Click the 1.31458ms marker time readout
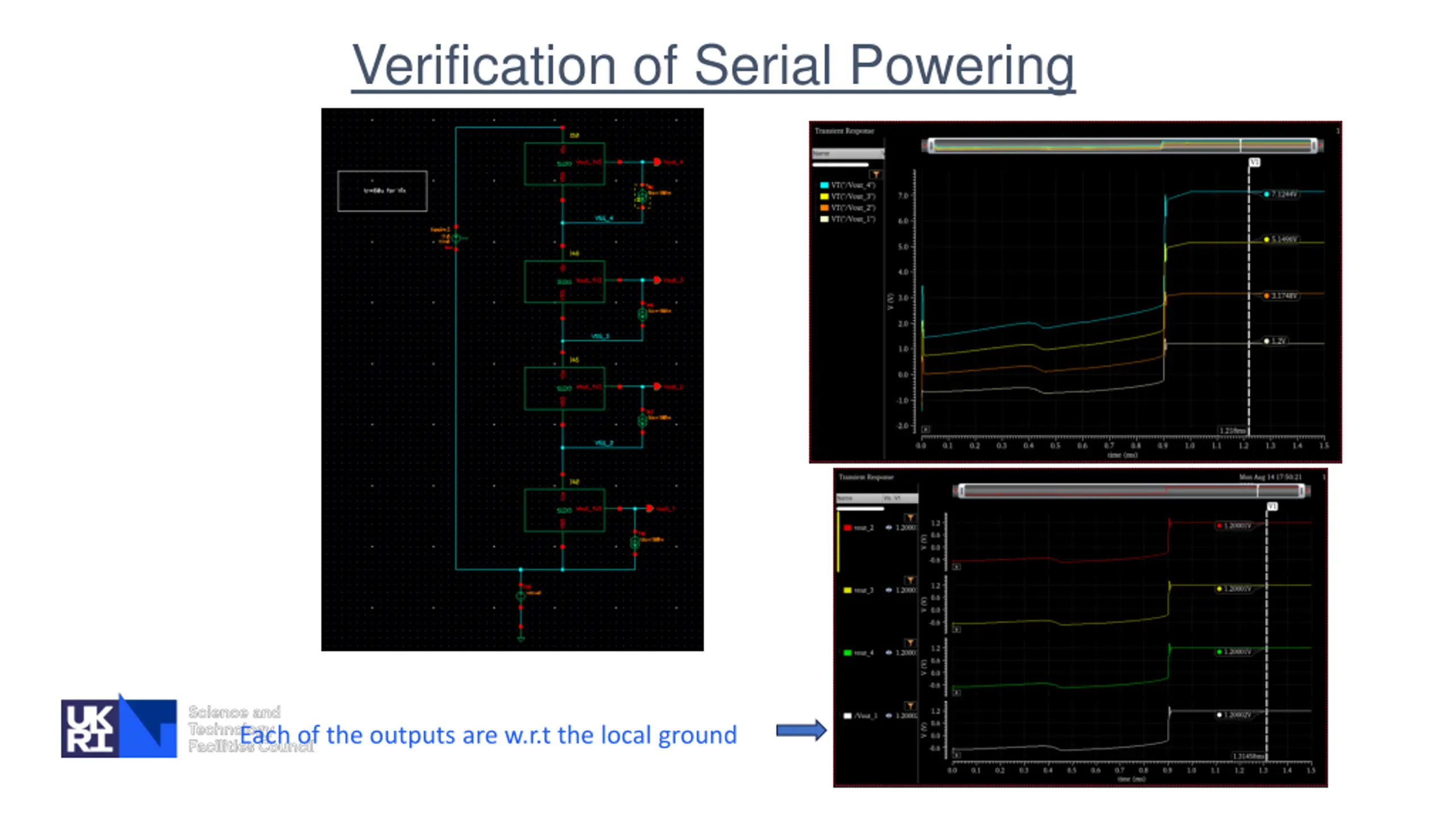This screenshot has height=819, width=1456. click(x=1248, y=756)
